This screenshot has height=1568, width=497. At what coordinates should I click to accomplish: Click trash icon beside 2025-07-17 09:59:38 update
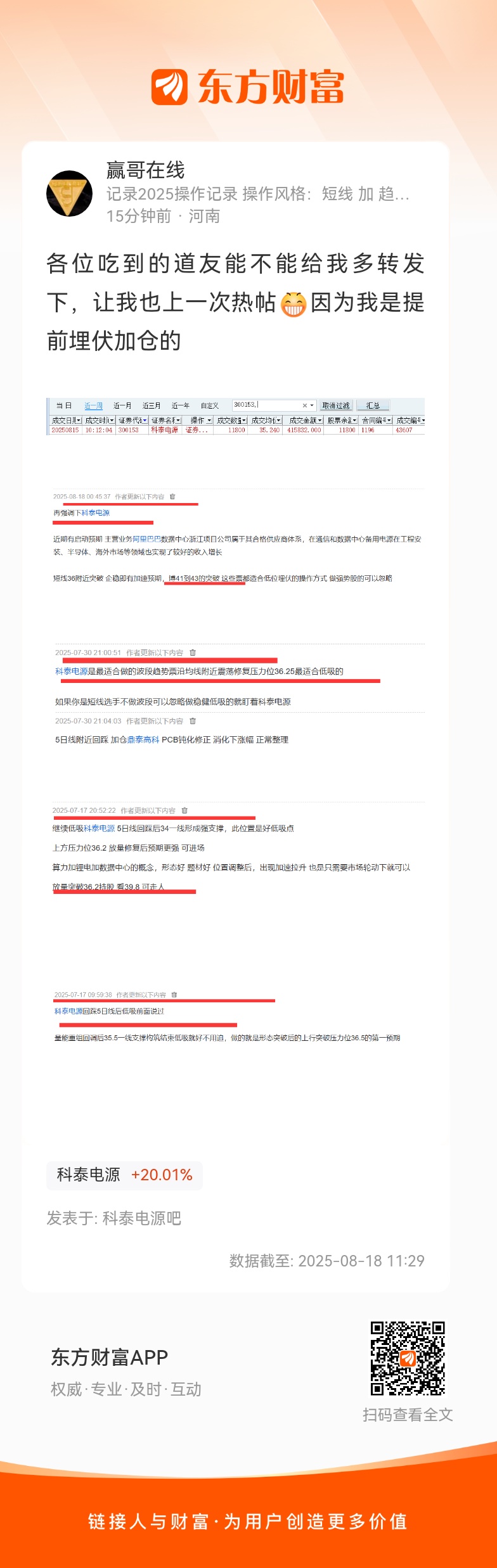pyautogui.click(x=174, y=995)
